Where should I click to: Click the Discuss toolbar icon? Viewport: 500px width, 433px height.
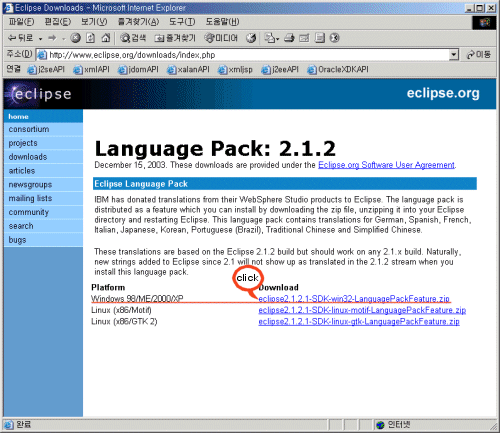pyautogui.click(x=320, y=38)
